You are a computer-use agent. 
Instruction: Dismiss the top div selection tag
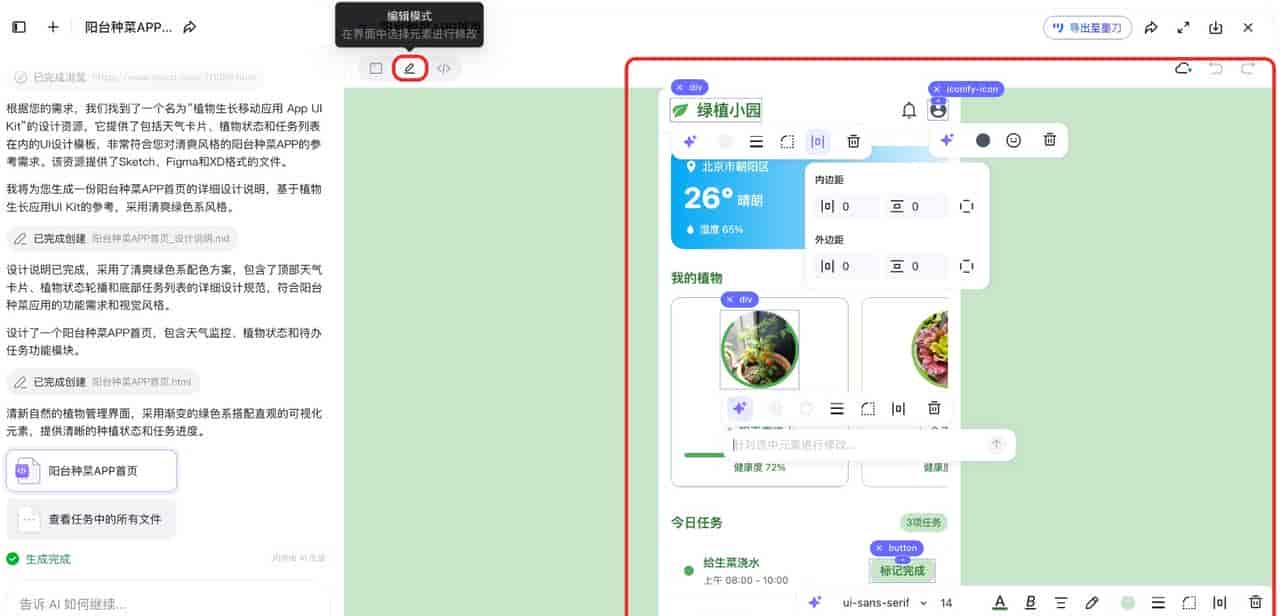[679, 88]
